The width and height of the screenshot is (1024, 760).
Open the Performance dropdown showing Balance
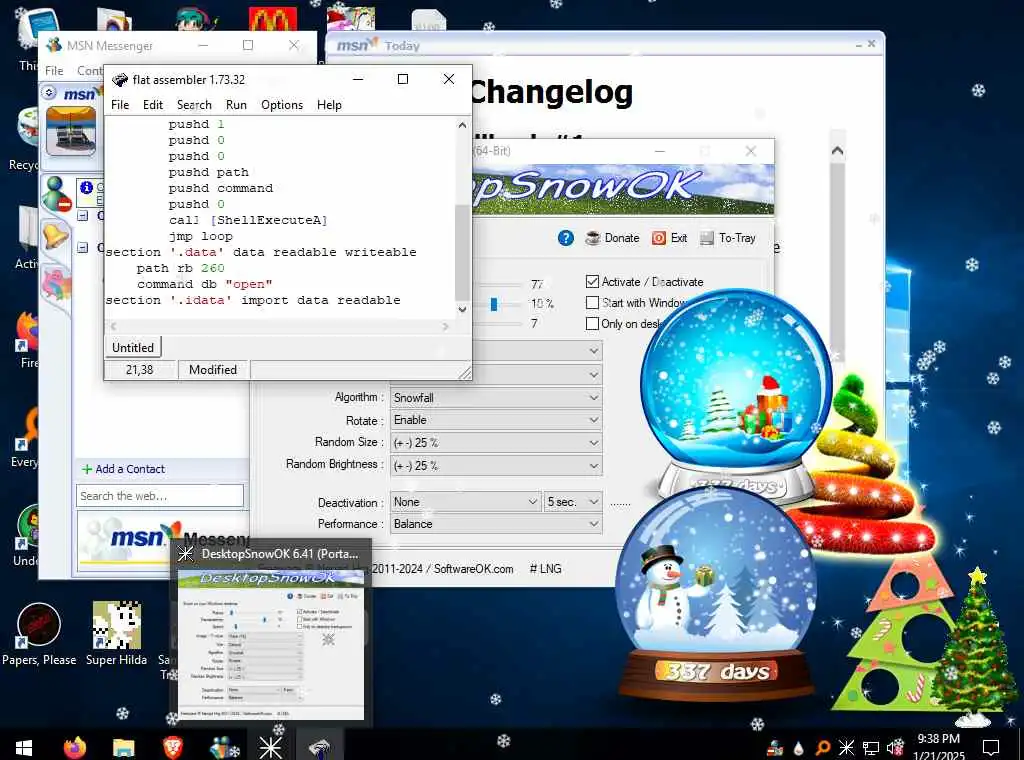[x=496, y=524]
